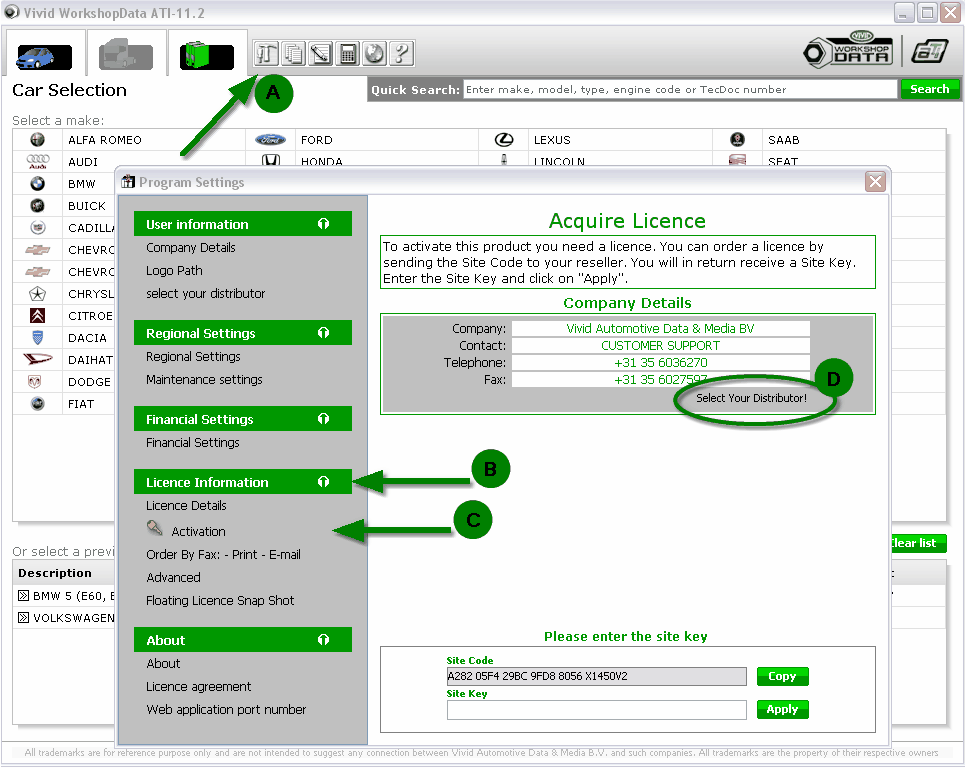Collapse the User information section

click(323, 224)
